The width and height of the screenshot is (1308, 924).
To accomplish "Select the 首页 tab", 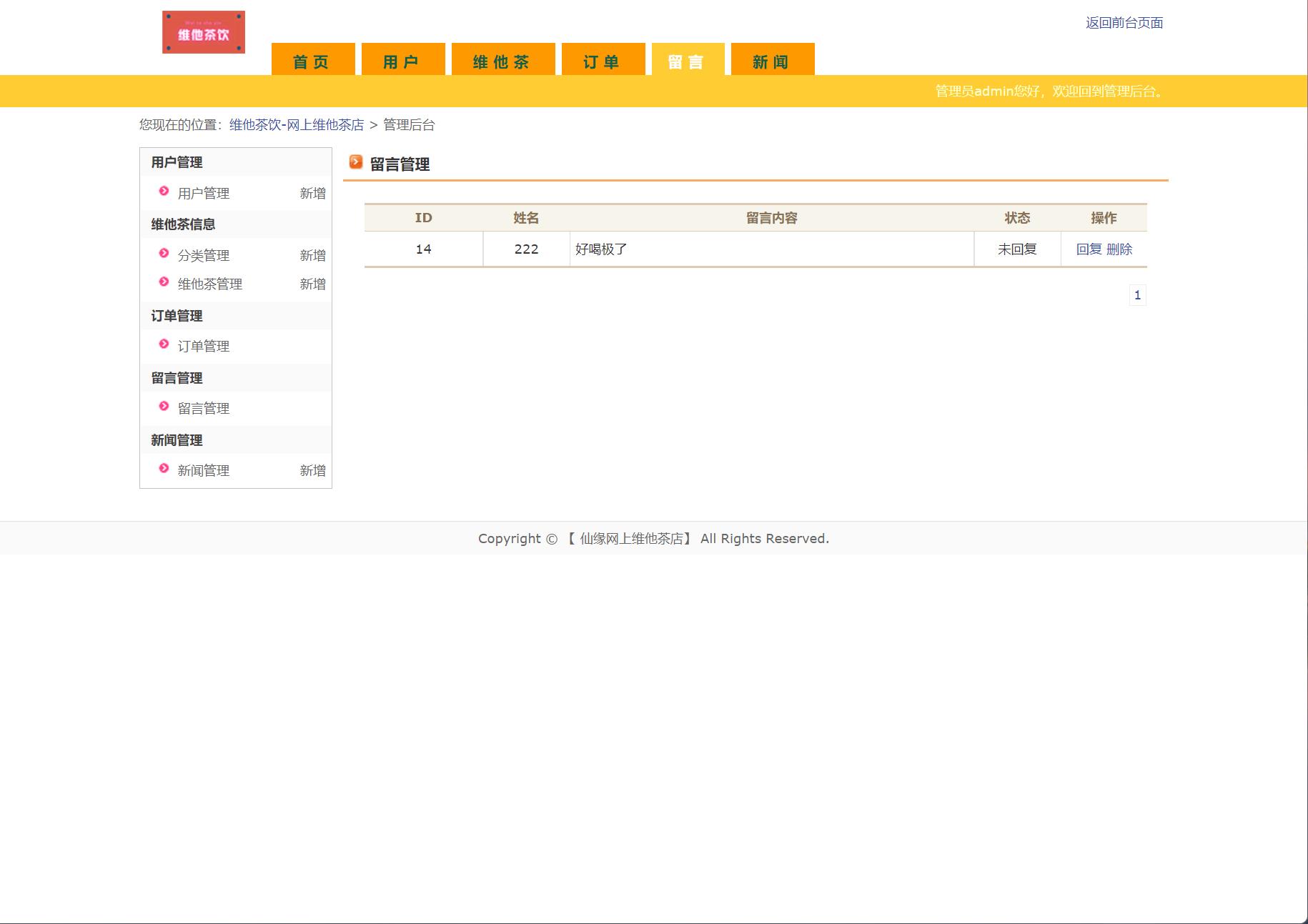I will point(310,61).
